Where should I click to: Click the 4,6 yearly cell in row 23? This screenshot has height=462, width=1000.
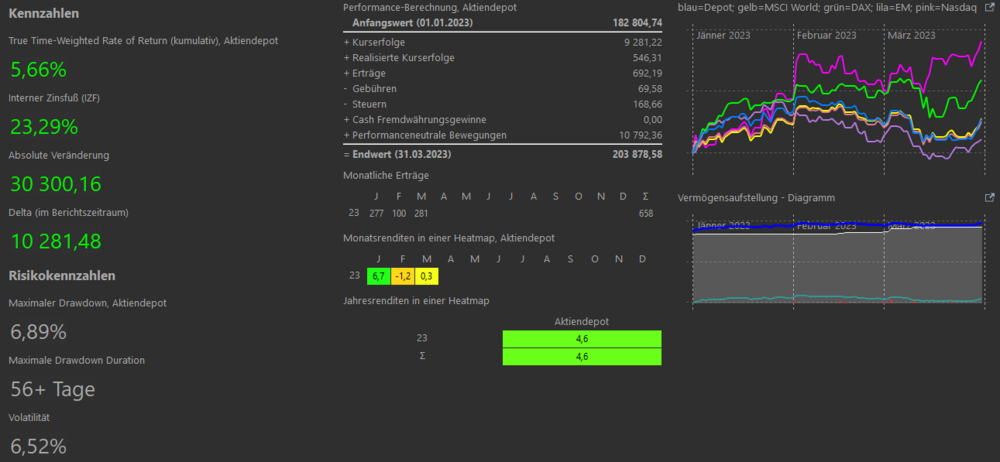(582, 339)
